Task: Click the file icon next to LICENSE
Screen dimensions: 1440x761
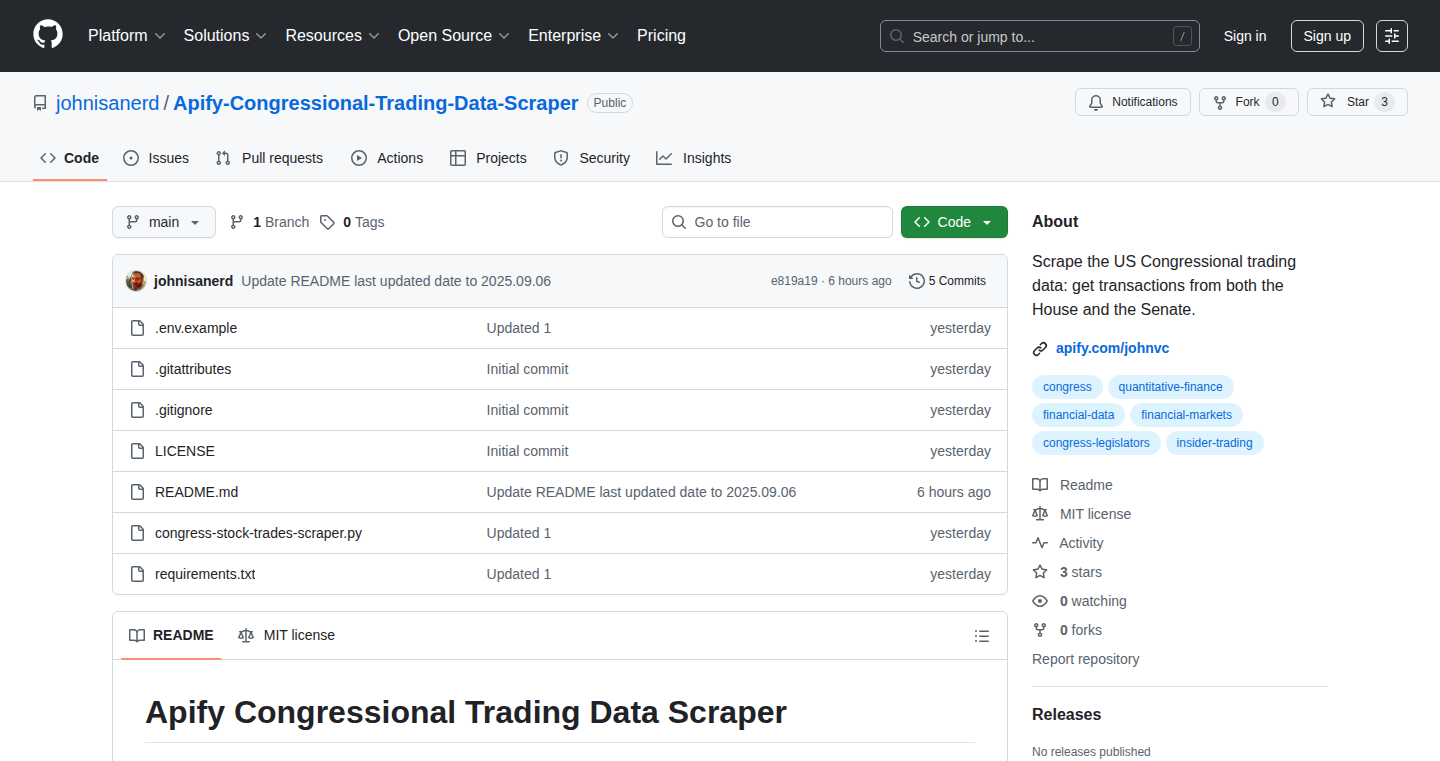Action: click(x=137, y=451)
